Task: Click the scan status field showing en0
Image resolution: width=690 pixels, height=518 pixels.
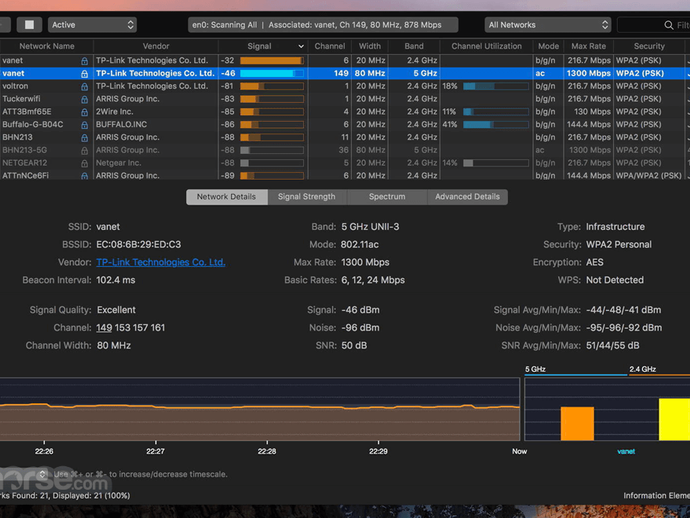Action: (323, 25)
